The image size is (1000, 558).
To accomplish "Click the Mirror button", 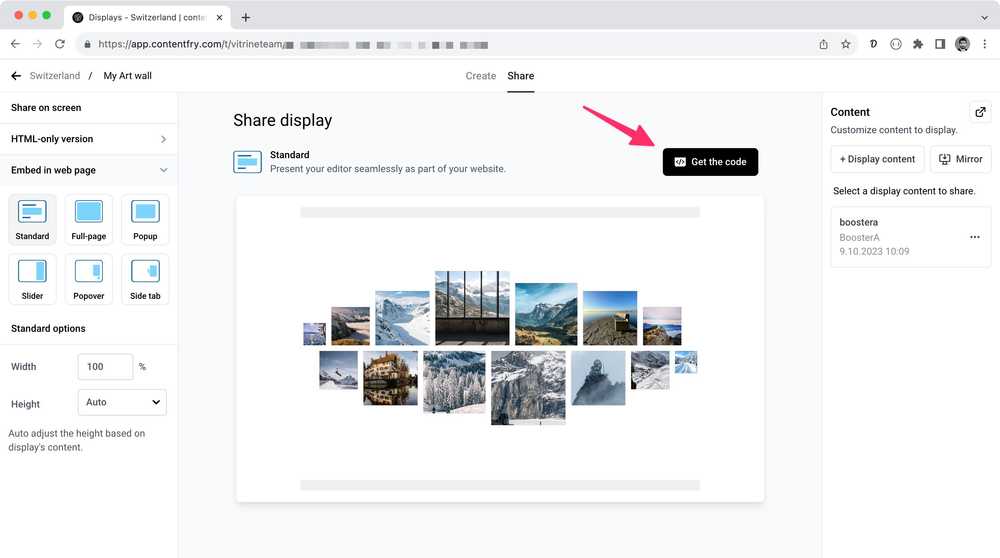I will [x=960, y=159].
